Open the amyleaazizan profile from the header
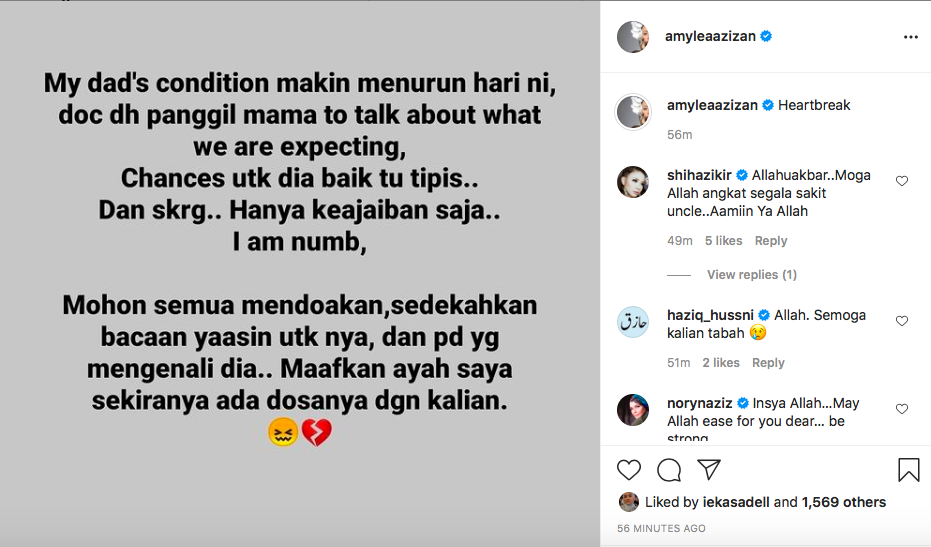 tap(710, 36)
